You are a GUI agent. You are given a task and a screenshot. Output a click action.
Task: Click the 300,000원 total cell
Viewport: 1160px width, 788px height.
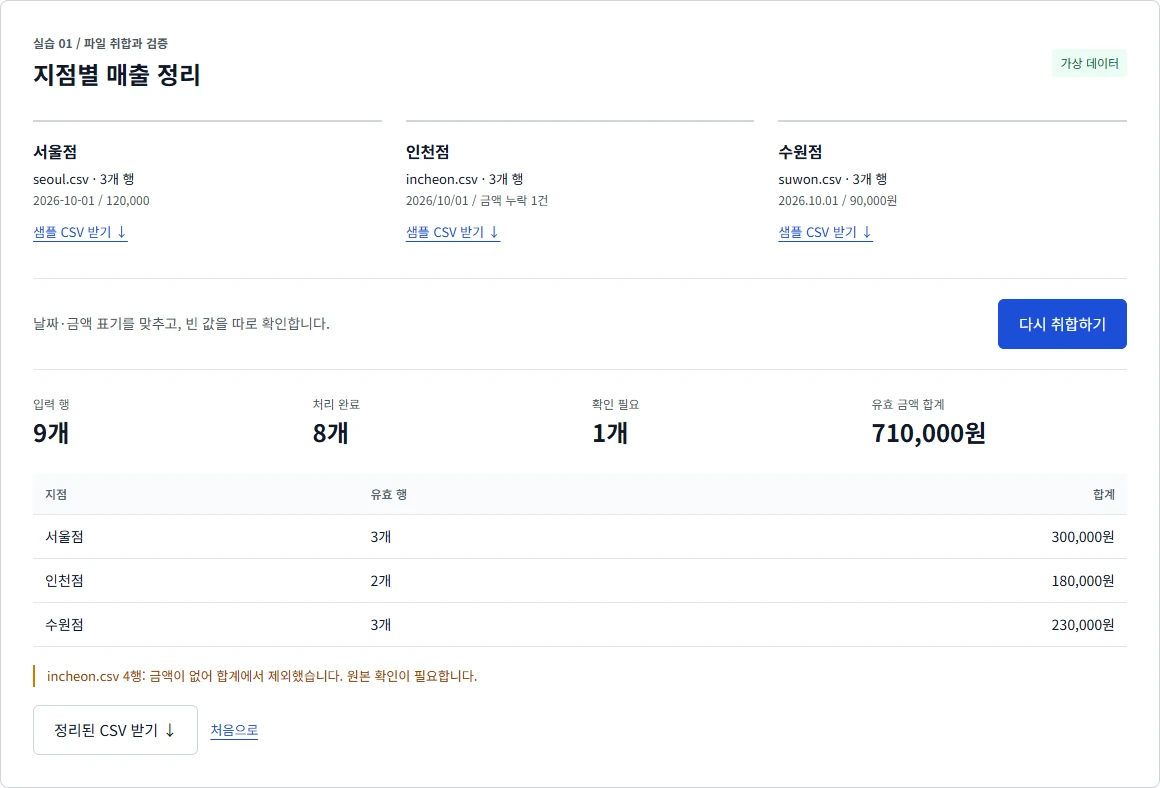(1082, 537)
